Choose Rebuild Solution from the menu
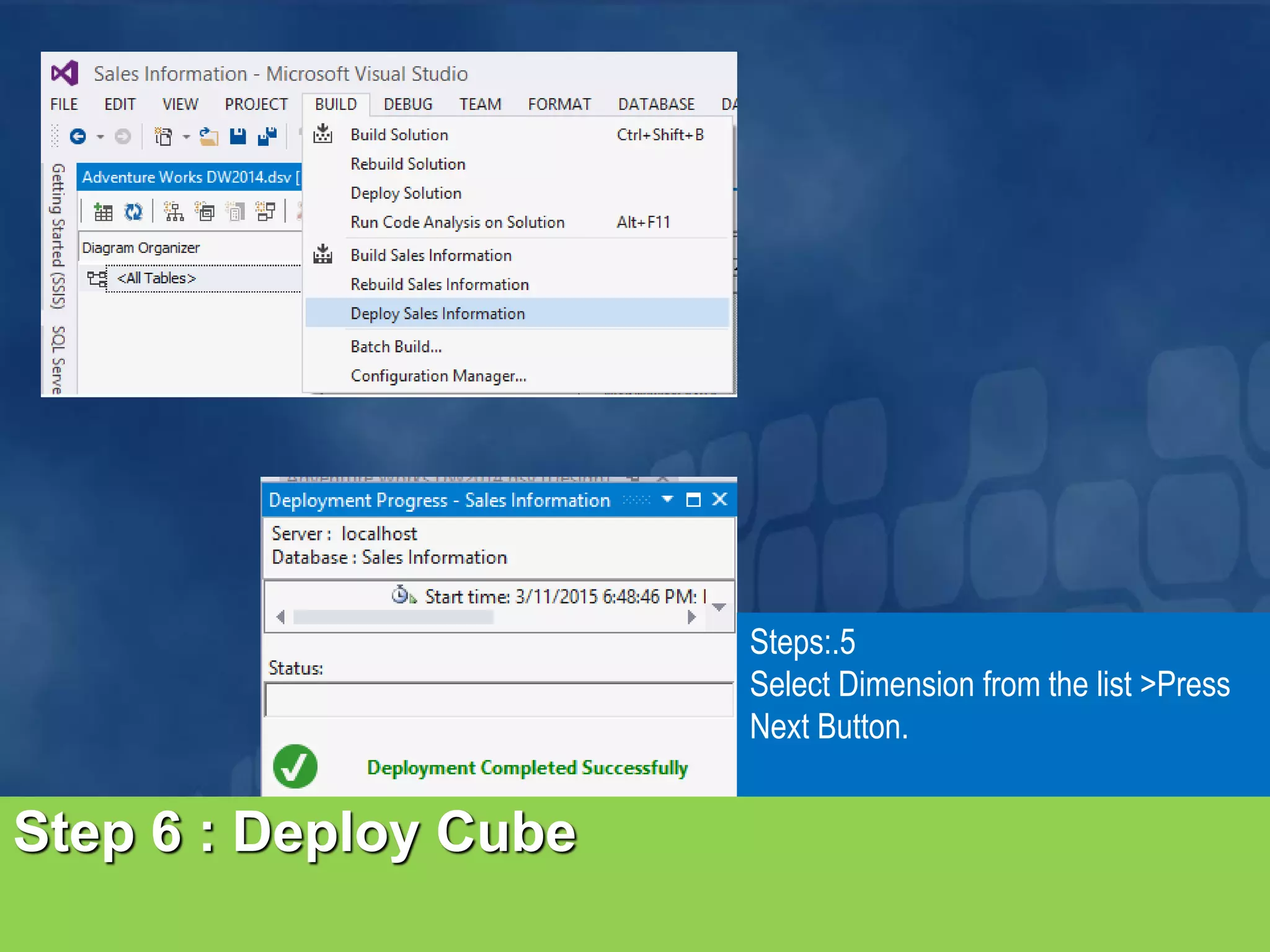Screen dimensions: 1270x952 point(517,164)
